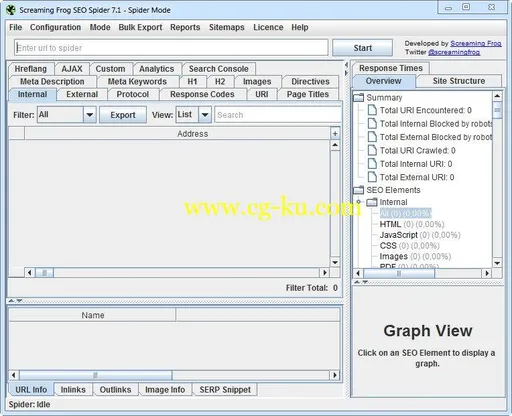512x416 pixels.
Task: Switch to the Directives tab
Action: (x=310, y=81)
